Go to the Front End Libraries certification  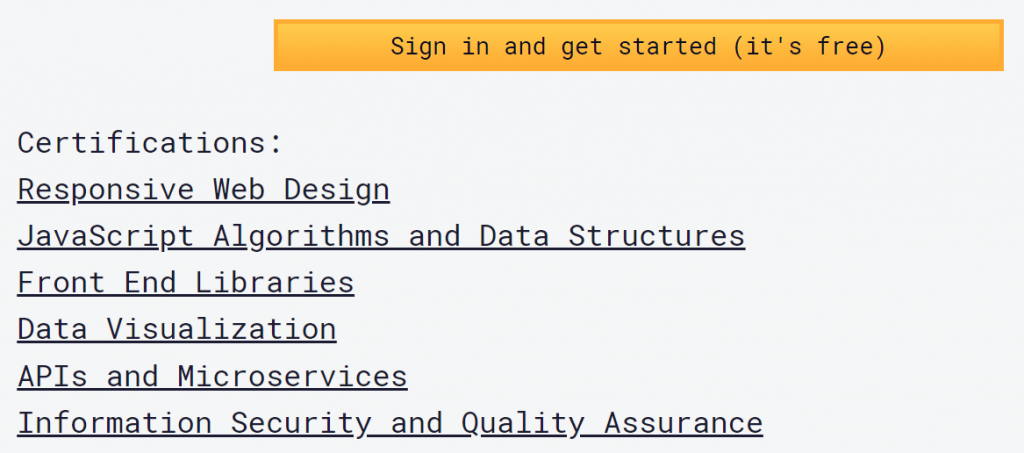(185, 283)
